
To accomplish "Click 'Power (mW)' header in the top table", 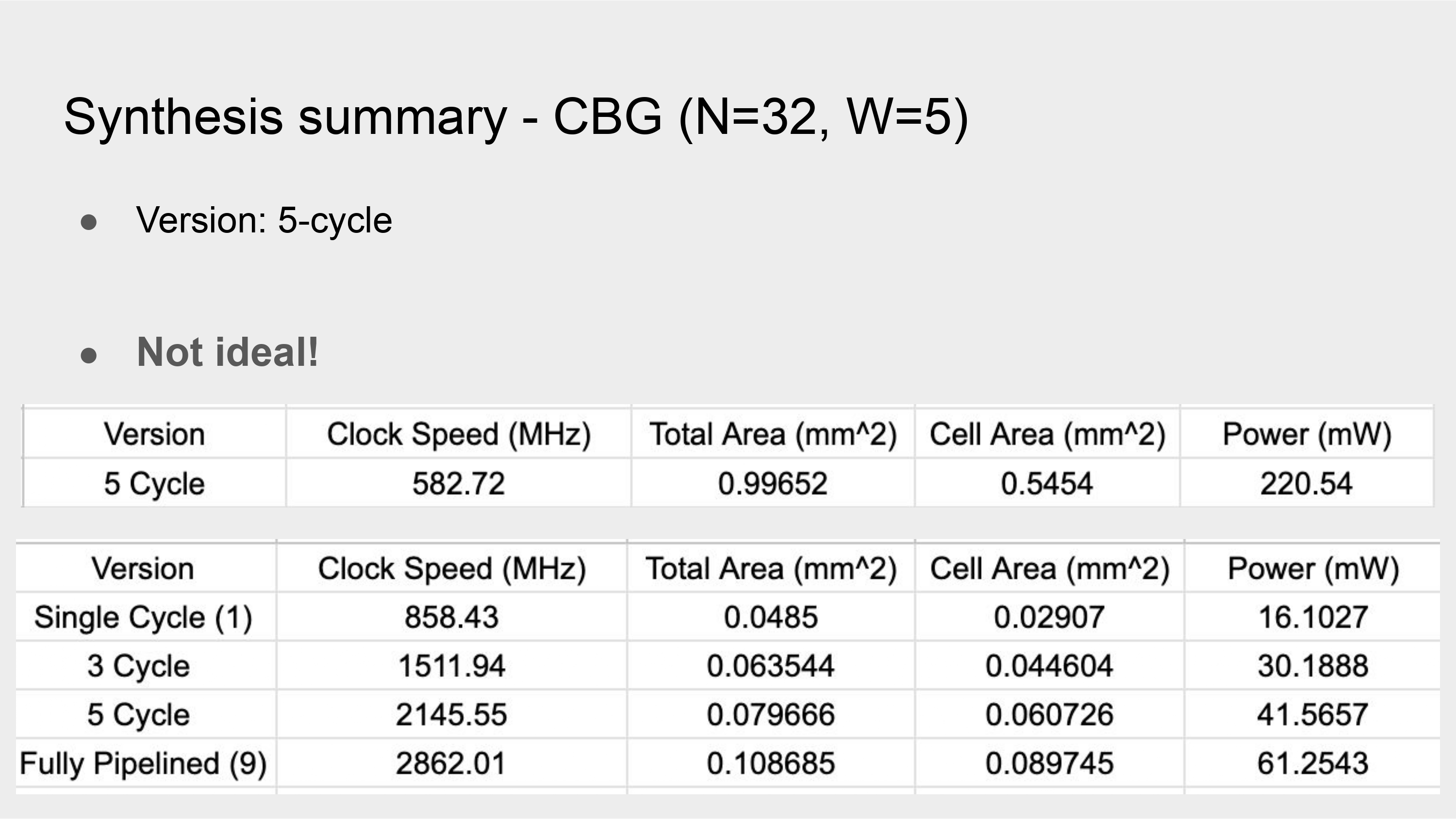I will pyautogui.click(x=1307, y=435).
